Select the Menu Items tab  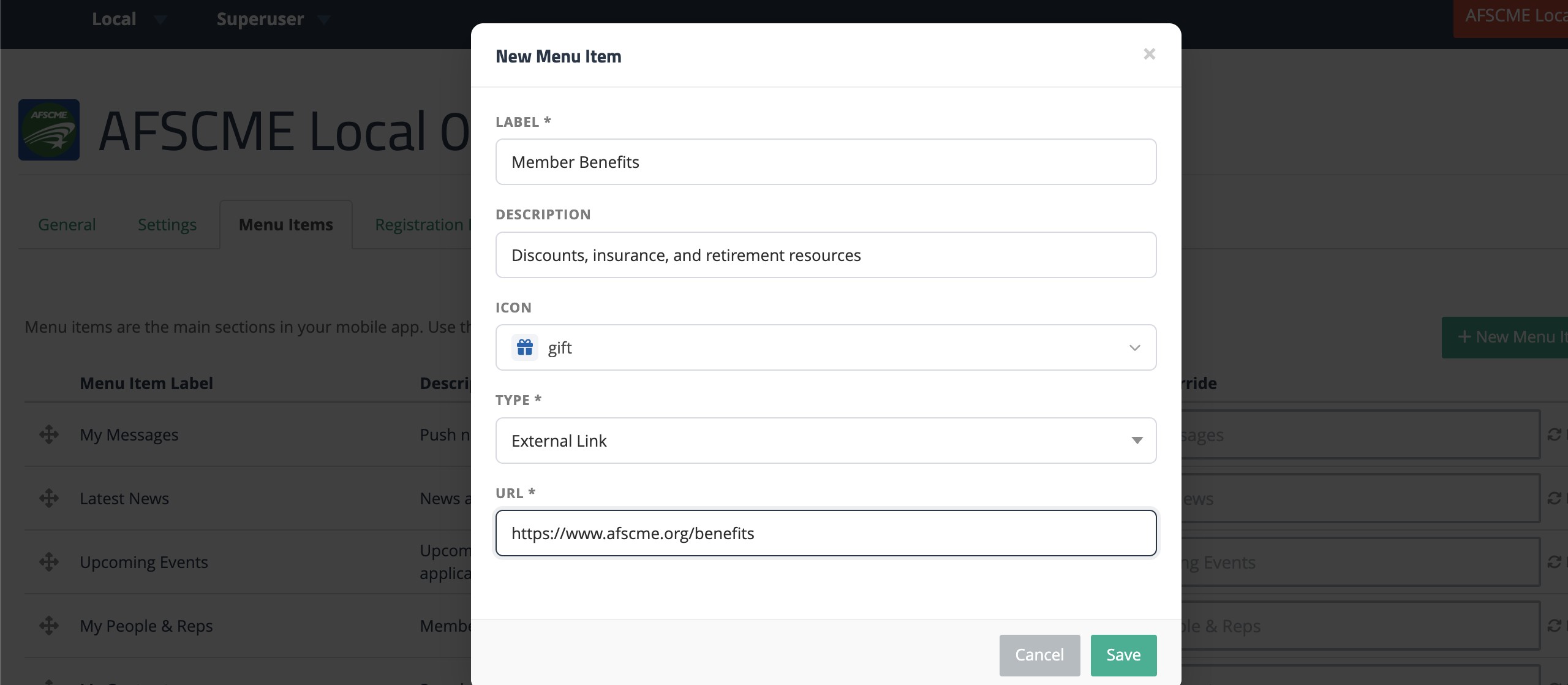click(x=286, y=225)
